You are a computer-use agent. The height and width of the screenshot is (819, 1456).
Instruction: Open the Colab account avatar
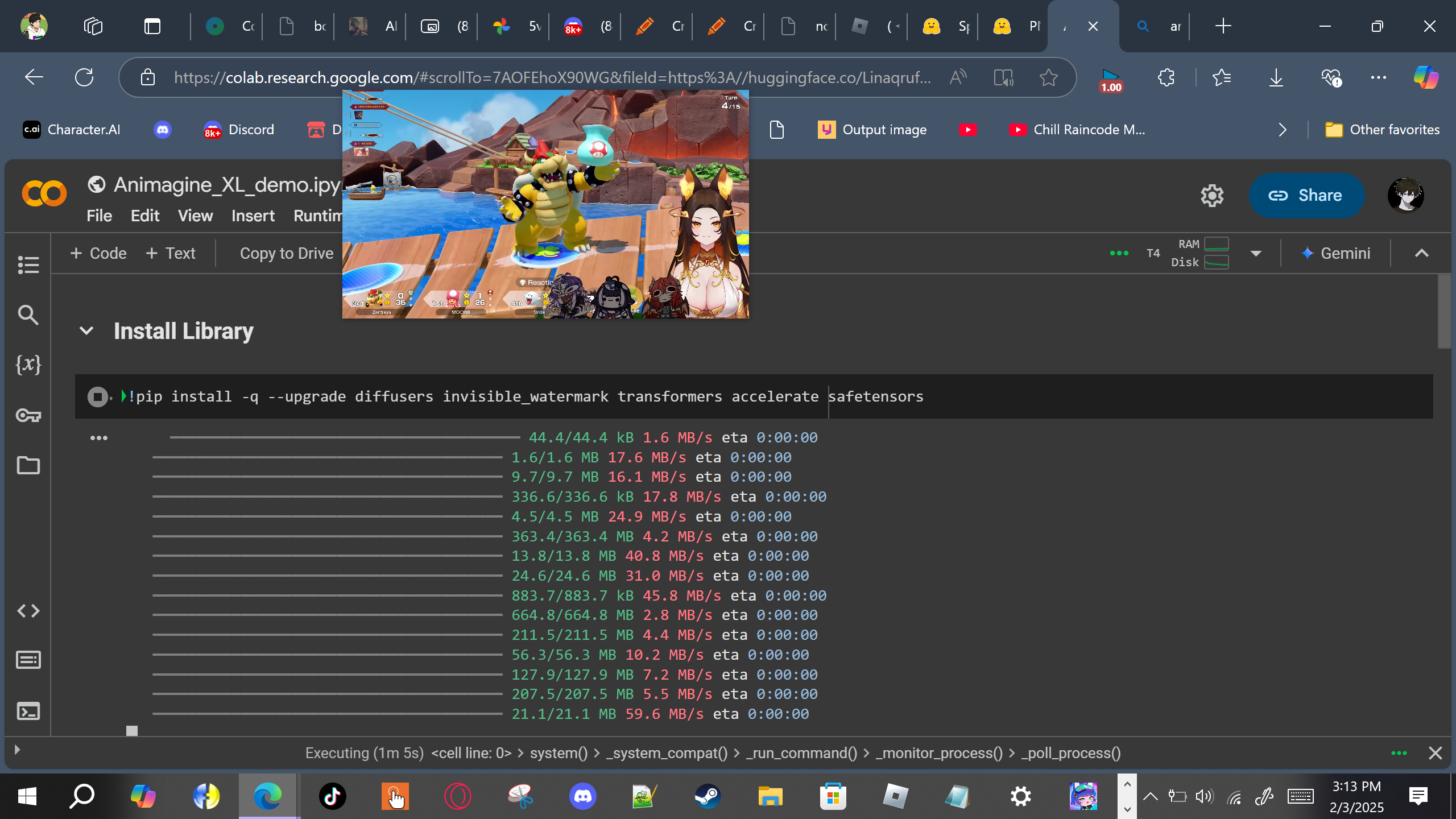pos(1405,196)
